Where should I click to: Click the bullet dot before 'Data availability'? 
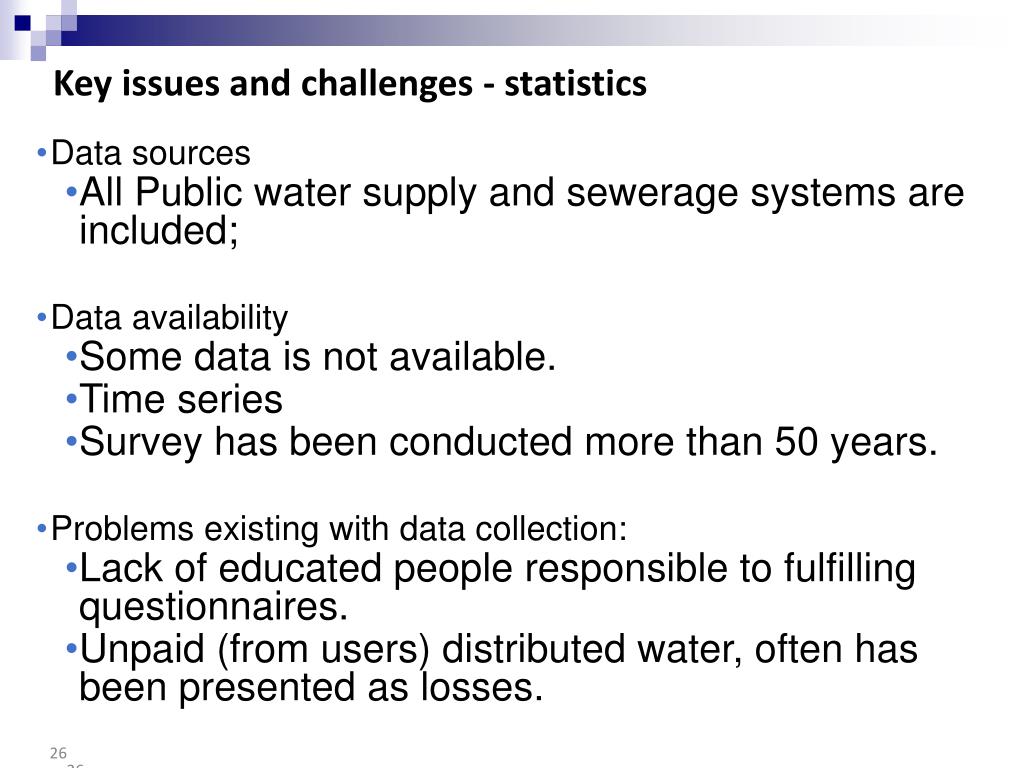[42, 319]
